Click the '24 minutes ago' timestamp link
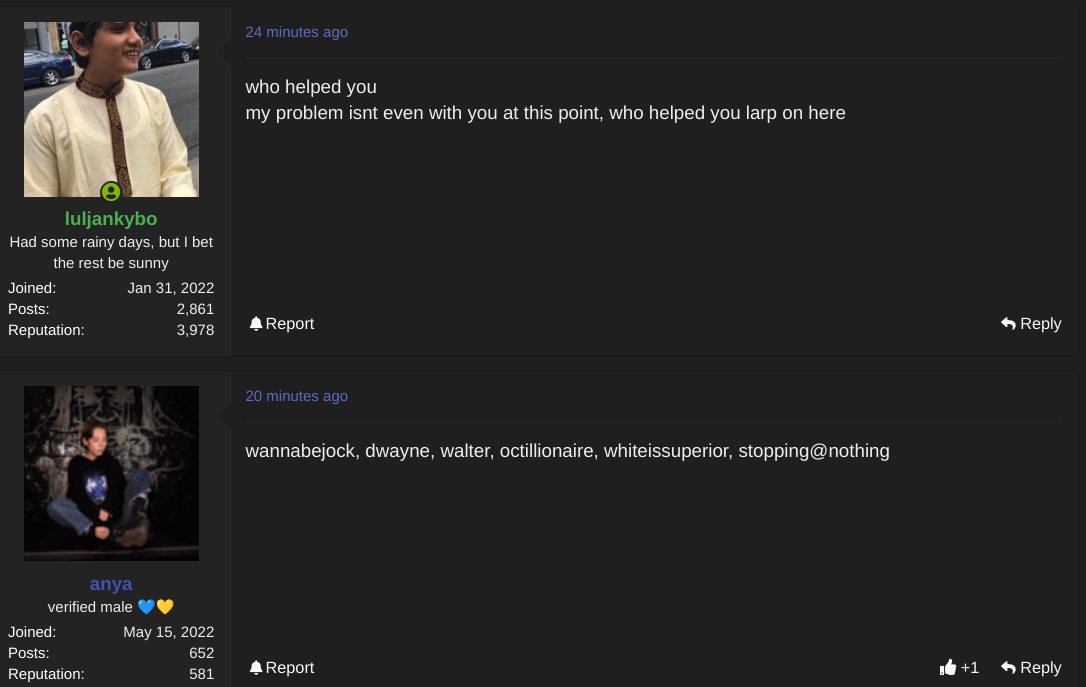1086x687 pixels. click(296, 32)
